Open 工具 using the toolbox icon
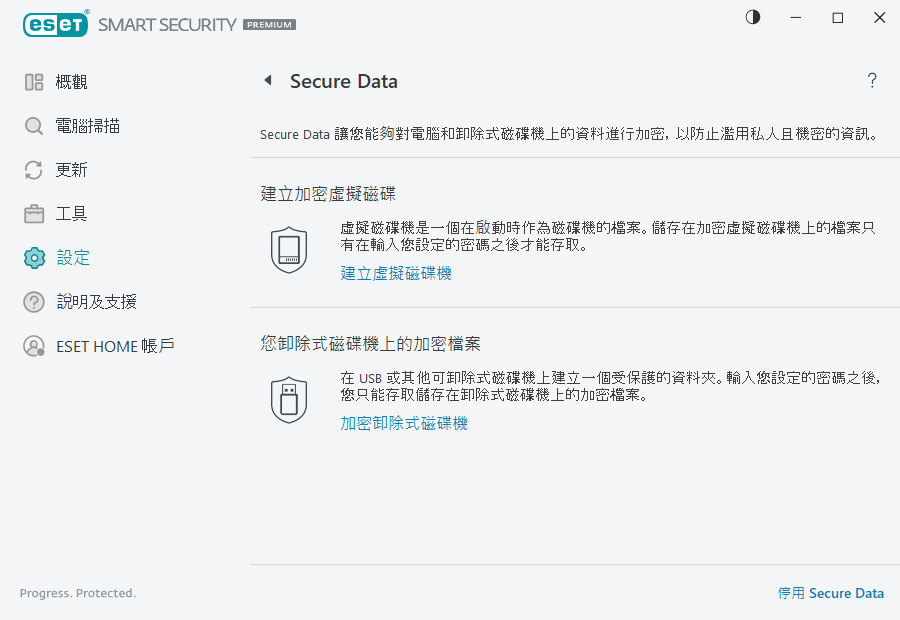 coord(31,213)
